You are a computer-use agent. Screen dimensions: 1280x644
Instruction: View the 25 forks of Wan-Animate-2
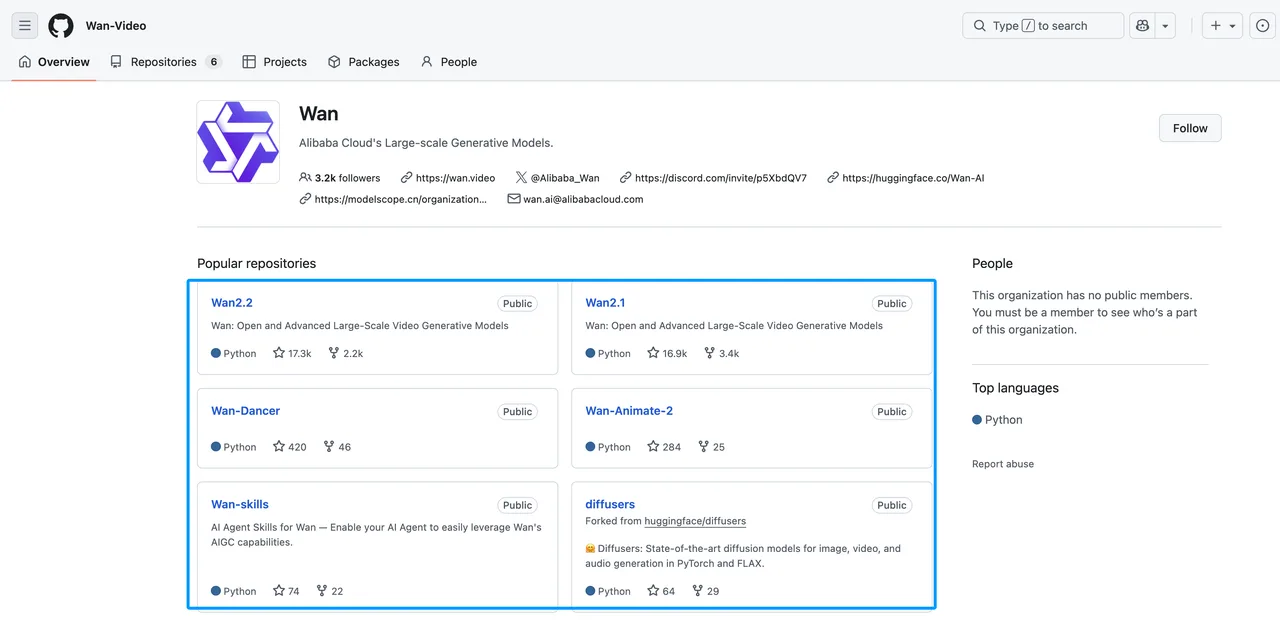click(712, 447)
